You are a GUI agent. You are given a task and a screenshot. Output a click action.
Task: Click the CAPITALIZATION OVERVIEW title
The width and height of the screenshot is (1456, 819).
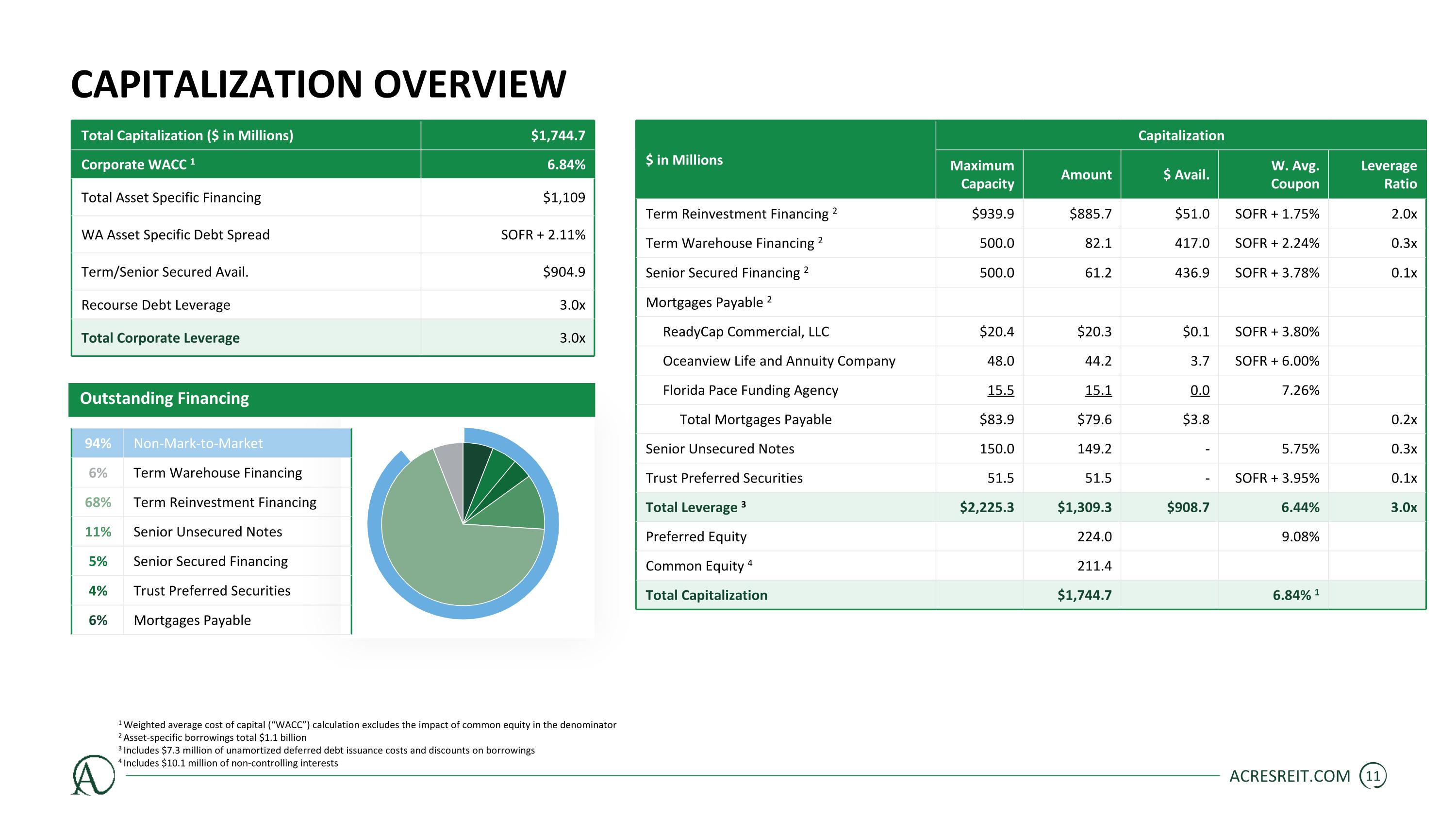point(318,84)
